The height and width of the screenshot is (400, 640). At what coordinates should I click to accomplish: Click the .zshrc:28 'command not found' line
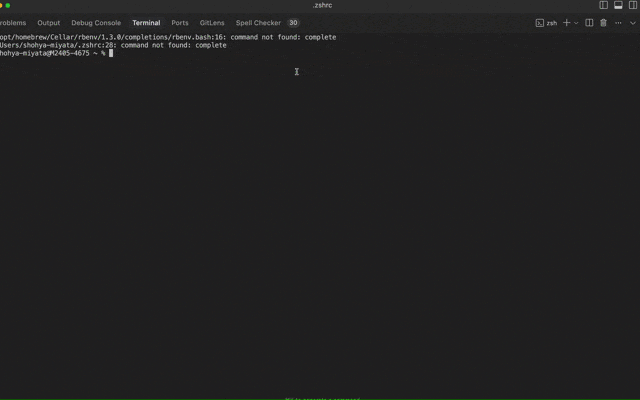tap(113, 45)
